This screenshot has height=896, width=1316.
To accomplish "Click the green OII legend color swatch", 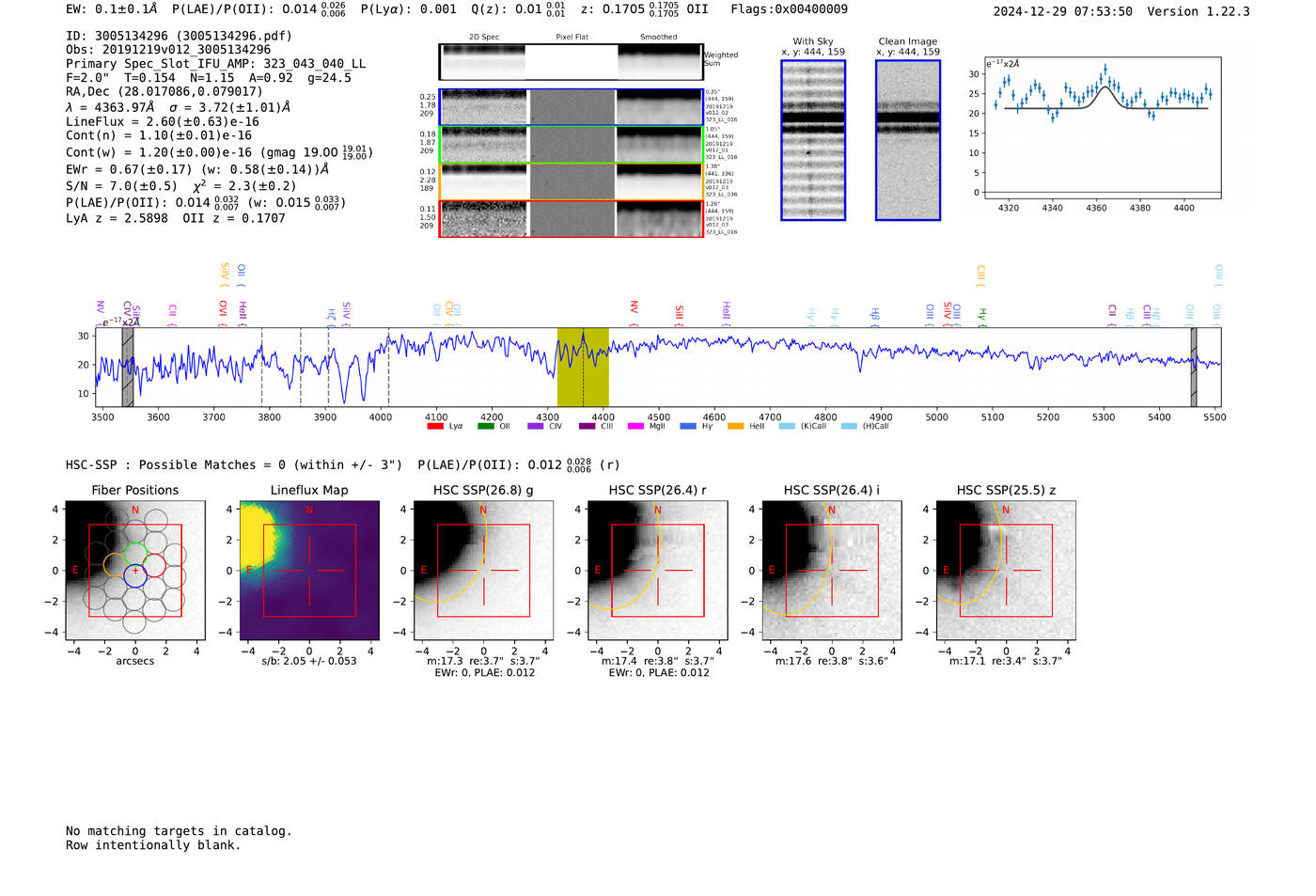I will pyautogui.click(x=485, y=426).
